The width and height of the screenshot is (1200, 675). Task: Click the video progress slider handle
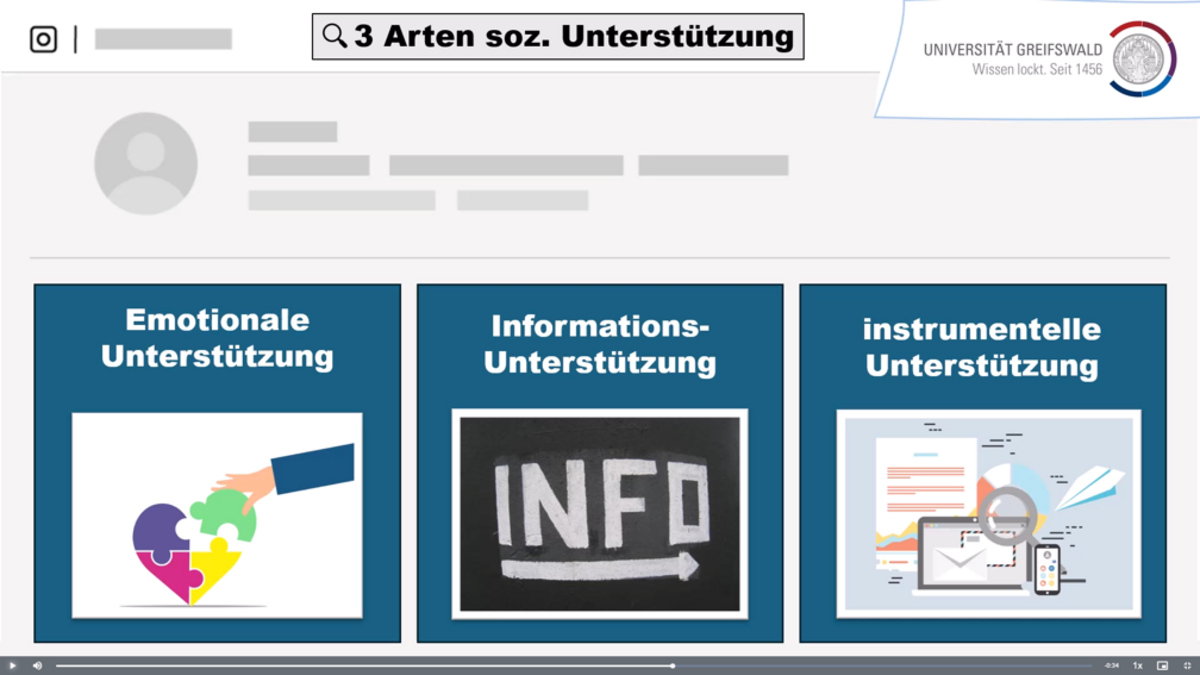673,665
